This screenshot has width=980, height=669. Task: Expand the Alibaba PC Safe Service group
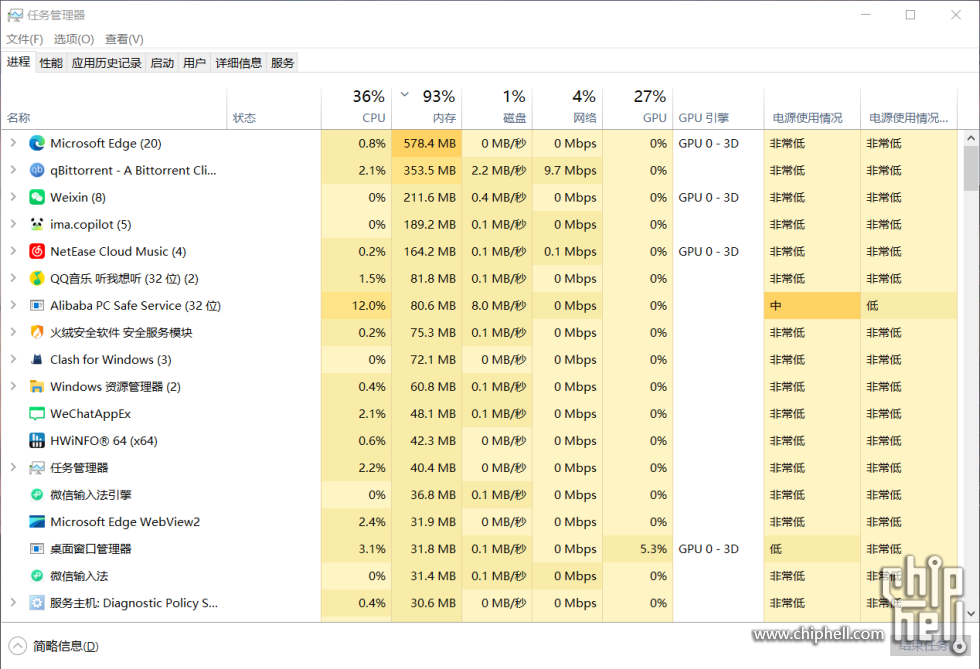tap(13, 305)
